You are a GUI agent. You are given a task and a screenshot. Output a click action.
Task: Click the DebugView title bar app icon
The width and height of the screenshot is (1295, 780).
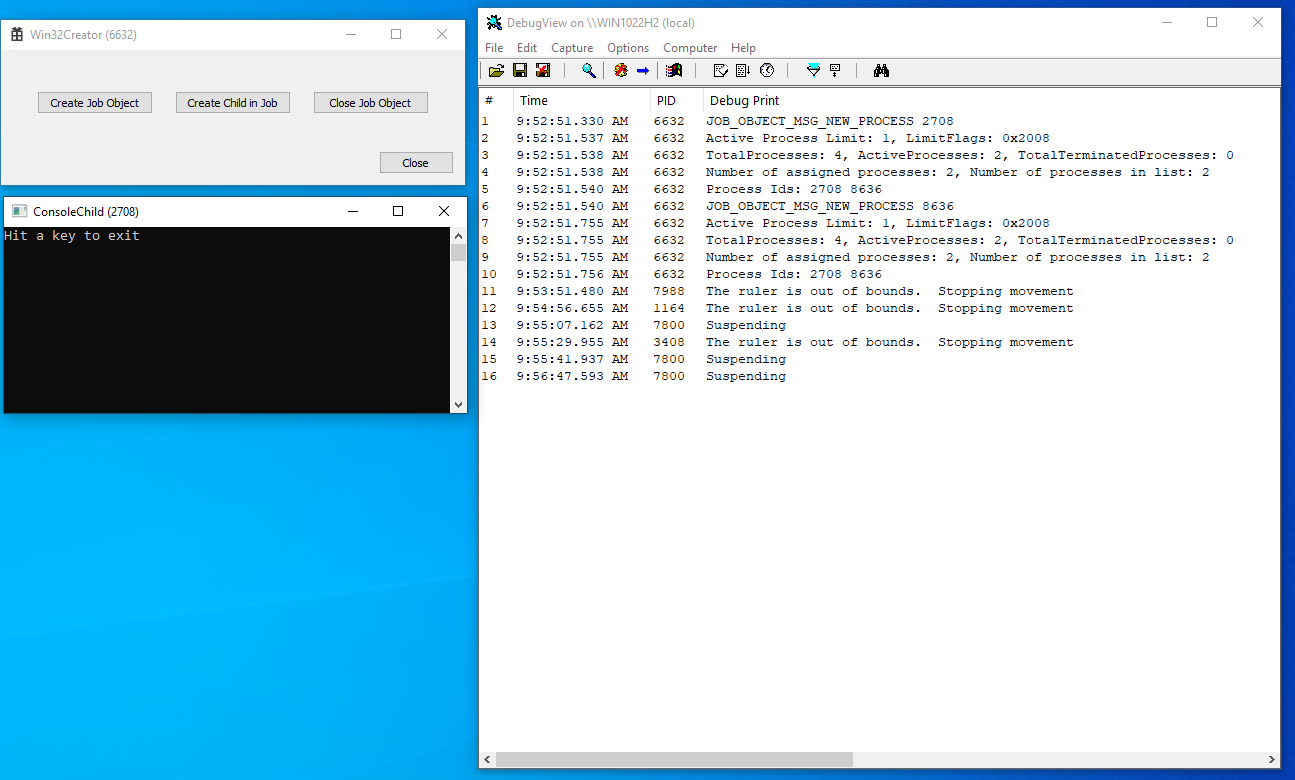(x=494, y=22)
